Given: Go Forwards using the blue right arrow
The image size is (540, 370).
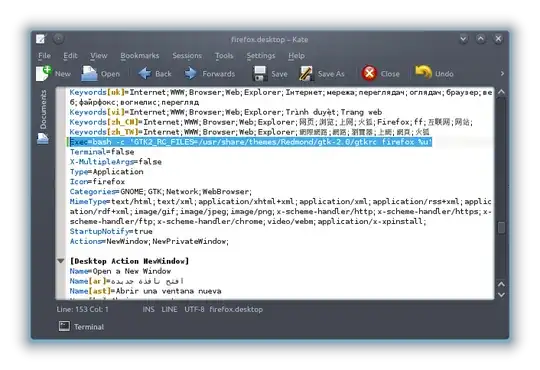Looking at the screenshot, I should 190,73.
